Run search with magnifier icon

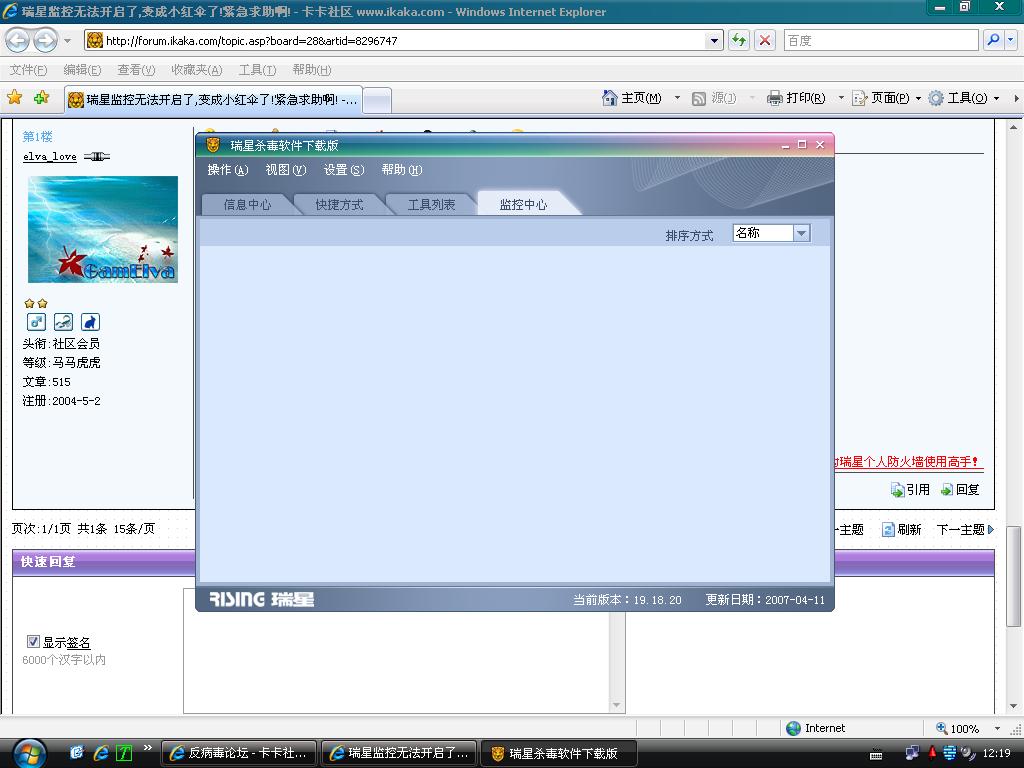993,40
